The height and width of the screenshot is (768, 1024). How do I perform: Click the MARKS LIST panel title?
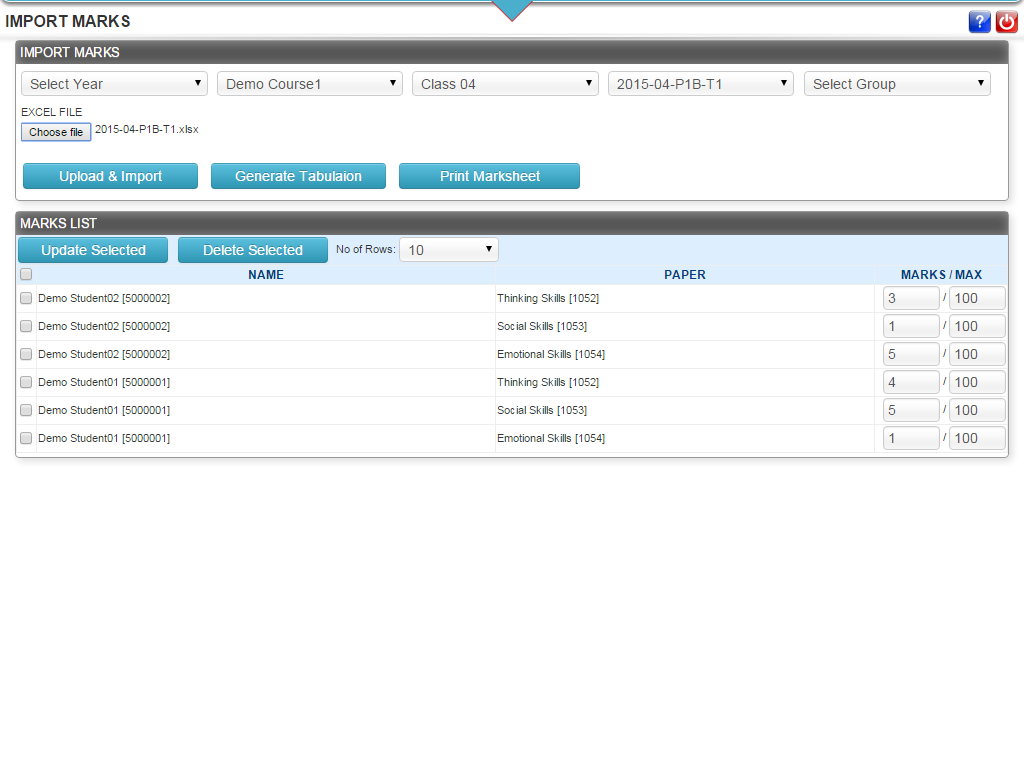[x=58, y=223]
